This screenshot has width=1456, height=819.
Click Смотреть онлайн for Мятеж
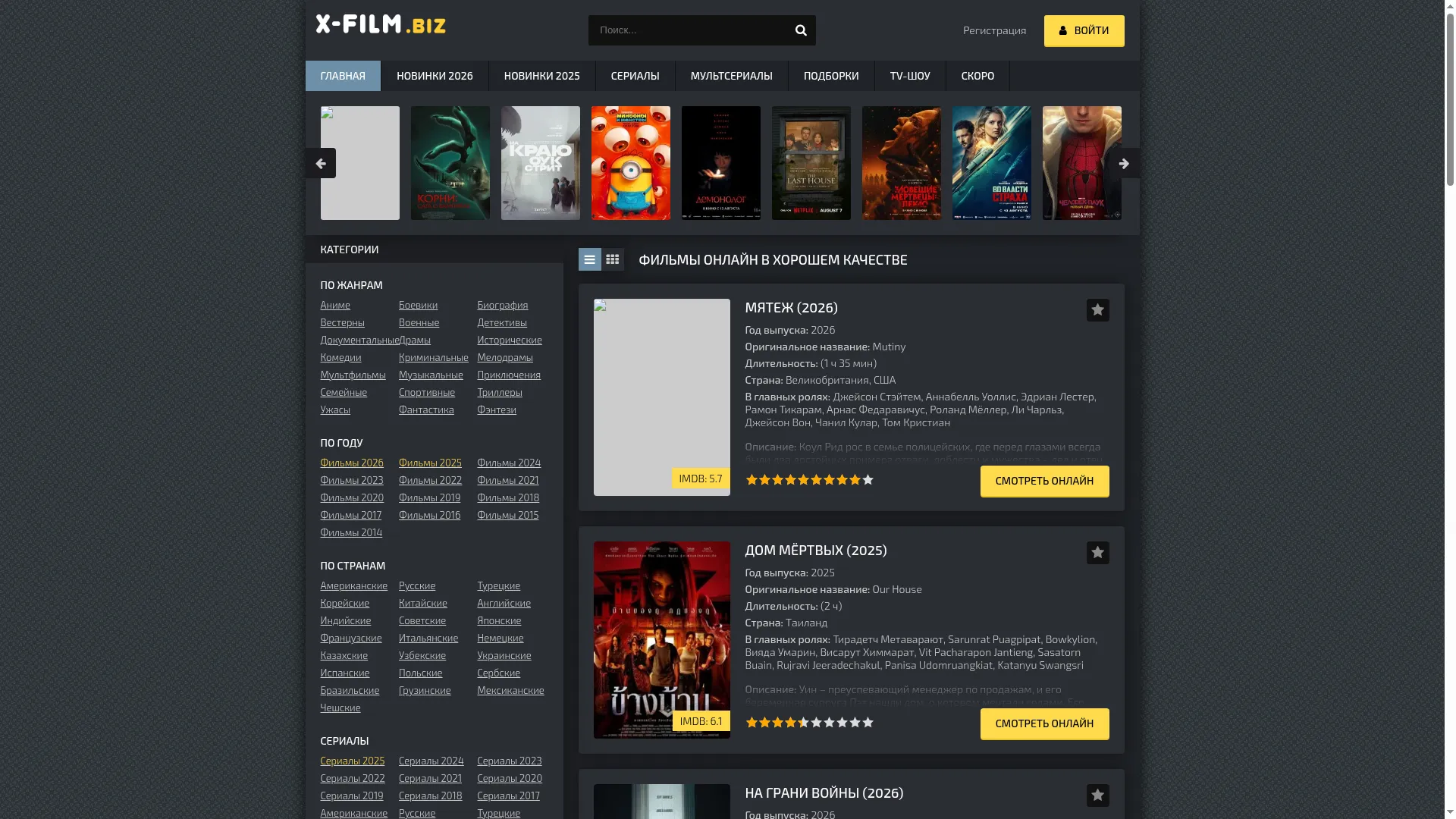point(1044,481)
